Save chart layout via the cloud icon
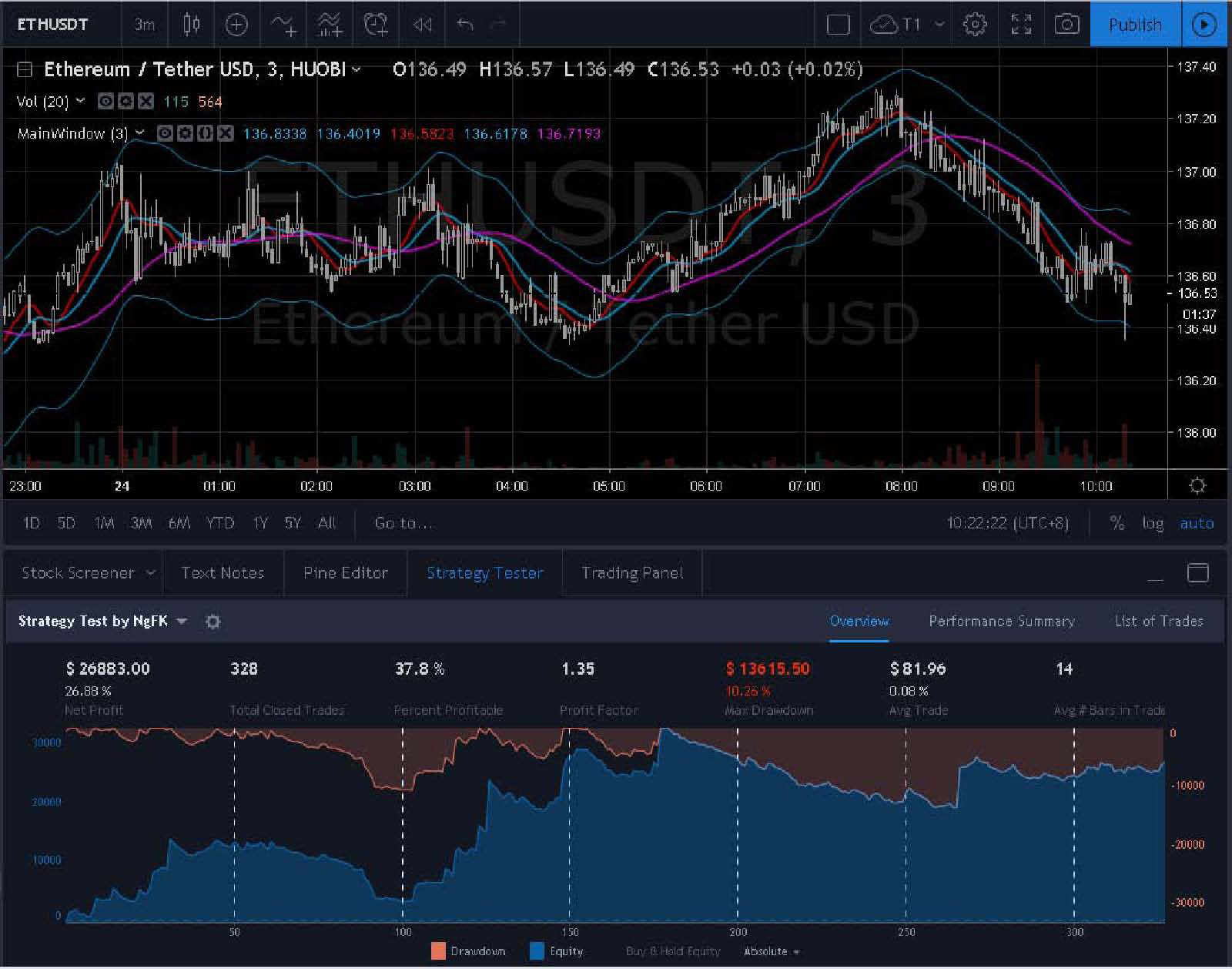The width and height of the screenshot is (1232, 969). tap(883, 25)
